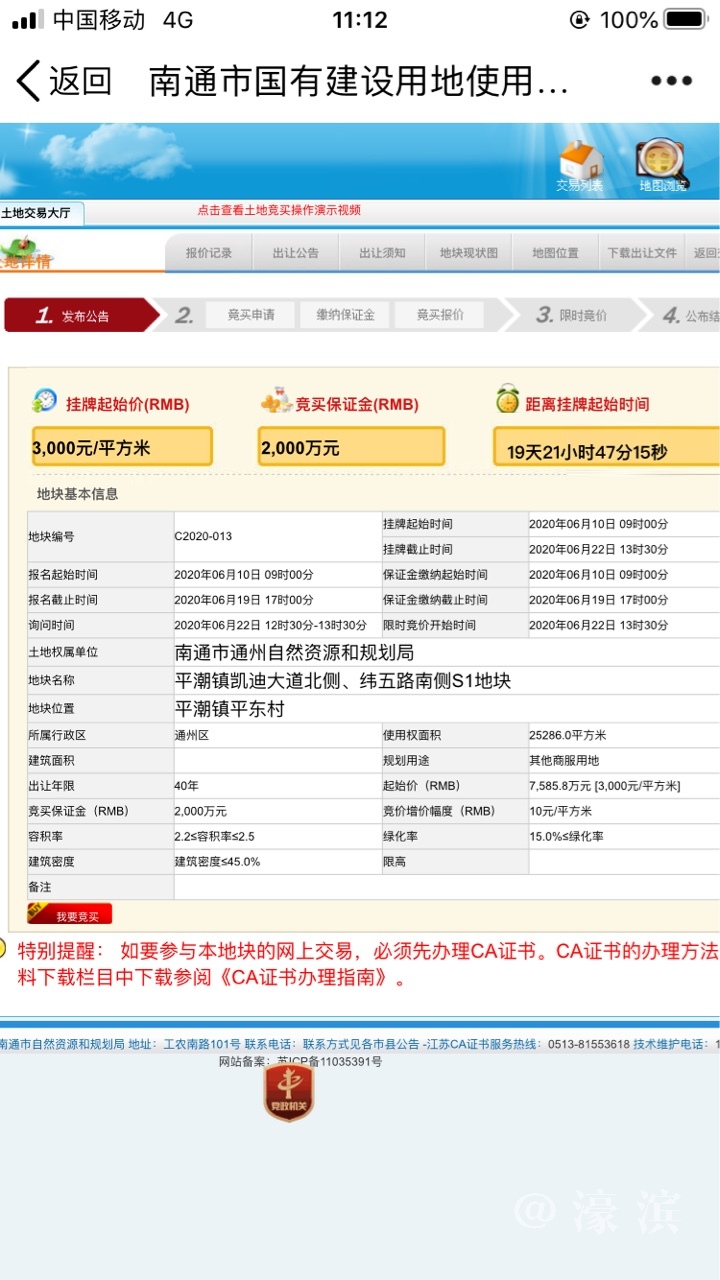Click the 竞买申请 step

(x=250, y=315)
